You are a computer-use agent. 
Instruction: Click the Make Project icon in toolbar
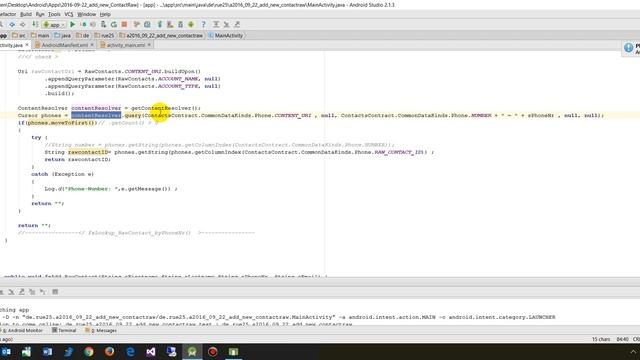[x=35, y=24]
